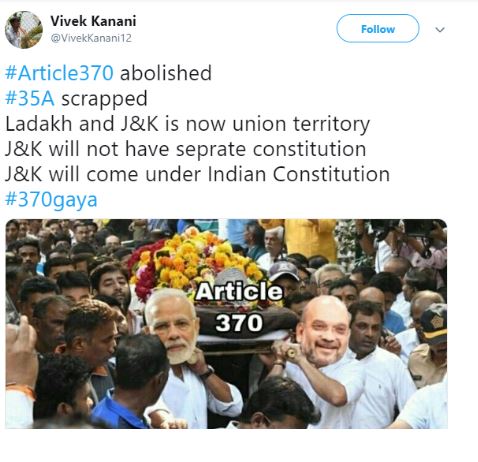Open the #Article370 hashtag
The height and width of the screenshot is (462, 478).
tap(59, 73)
